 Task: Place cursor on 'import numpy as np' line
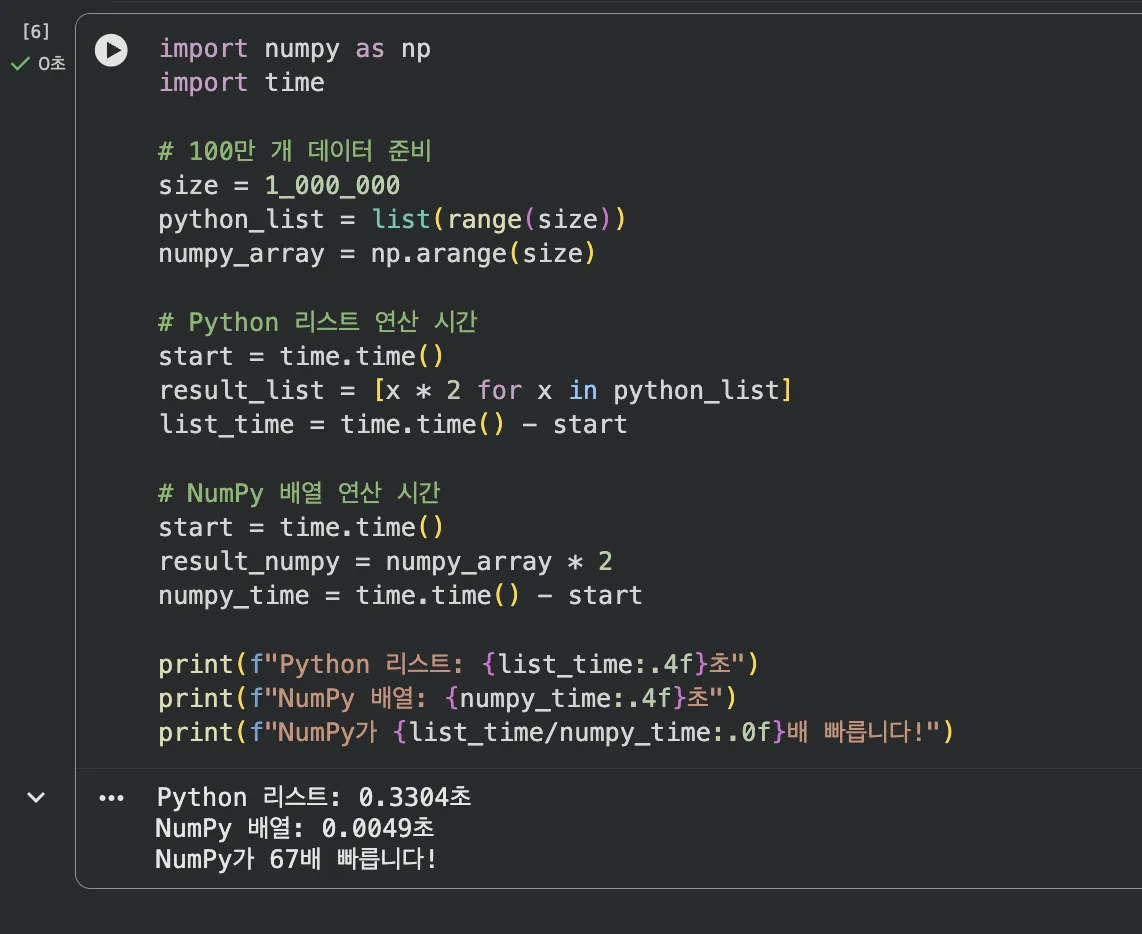[x=294, y=48]
